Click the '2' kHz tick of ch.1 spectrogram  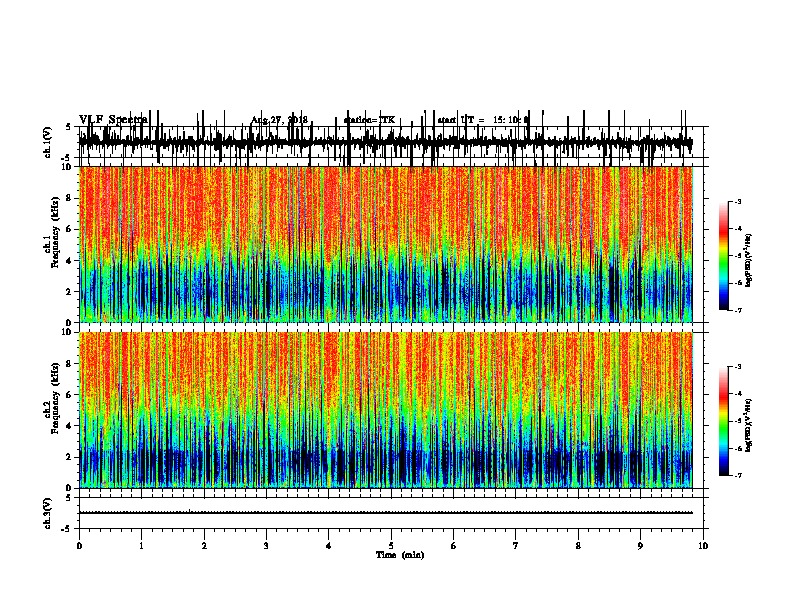click(x=69, y=291)
